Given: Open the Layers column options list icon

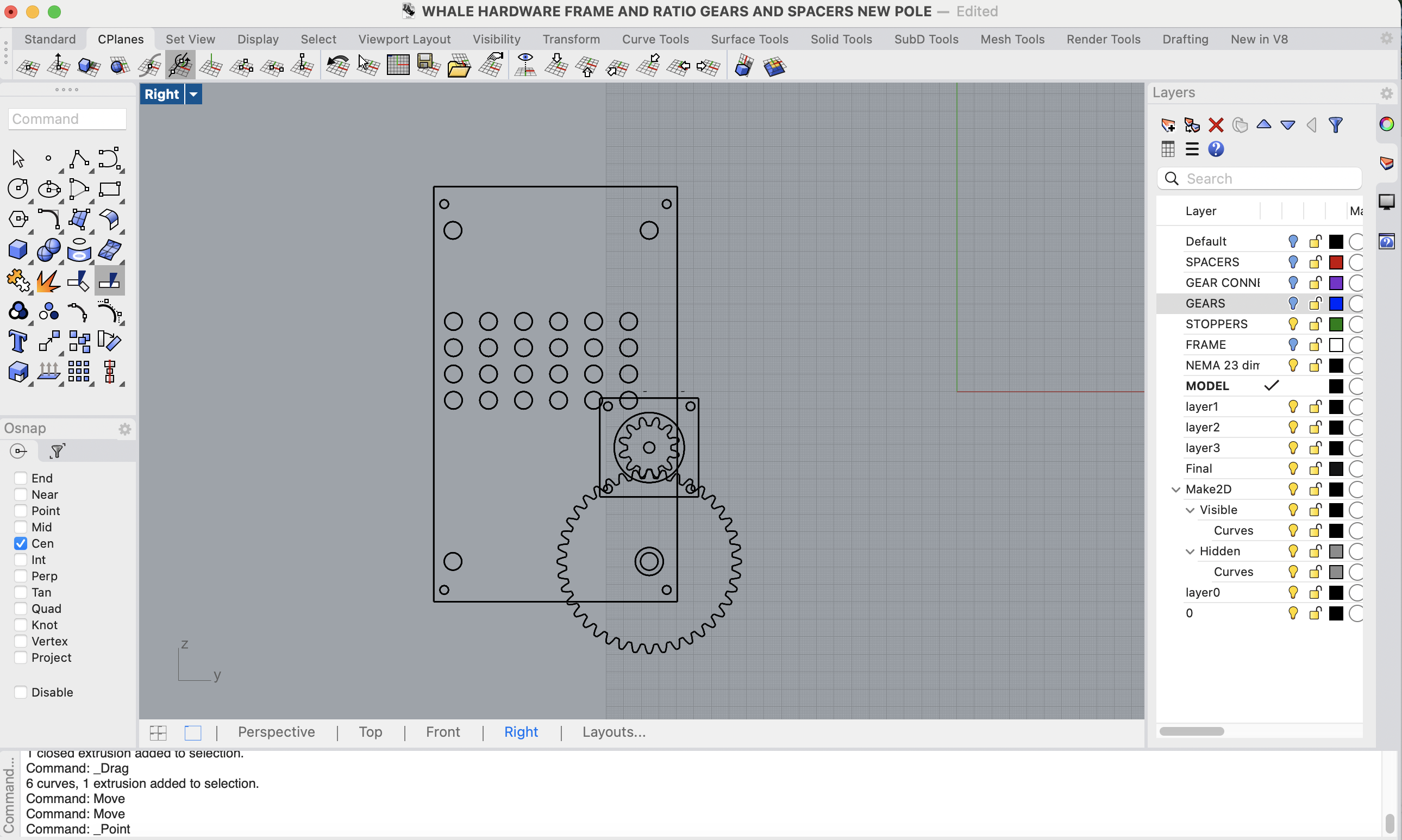Looking at the screenshot, I should 1192,149.
